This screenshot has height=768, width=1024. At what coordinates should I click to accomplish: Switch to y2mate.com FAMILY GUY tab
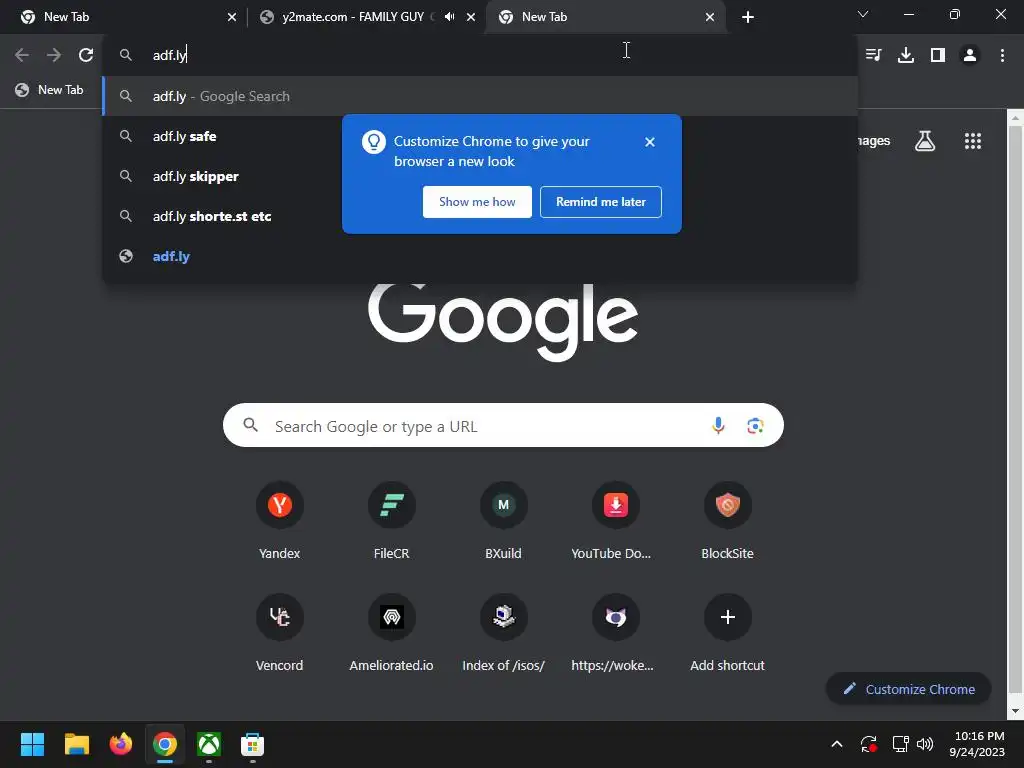point(353,17)
